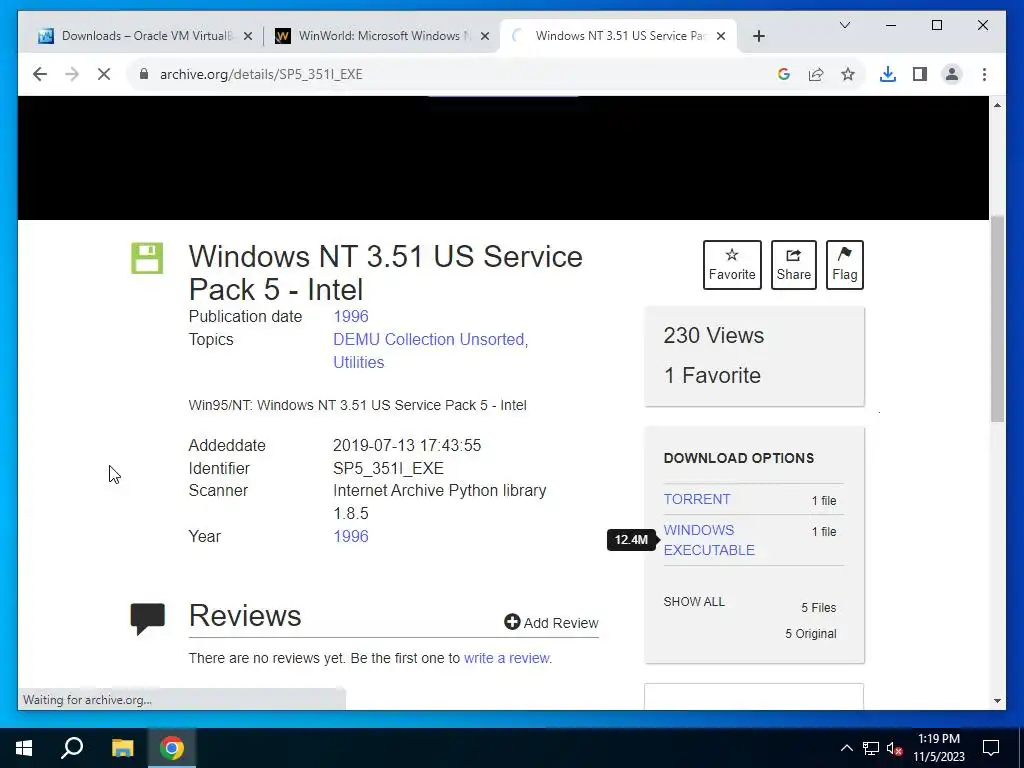The width and height of the screenshot is (1024, 768).
Task: Open the Windows Start menu
Action: pos(24,748)
